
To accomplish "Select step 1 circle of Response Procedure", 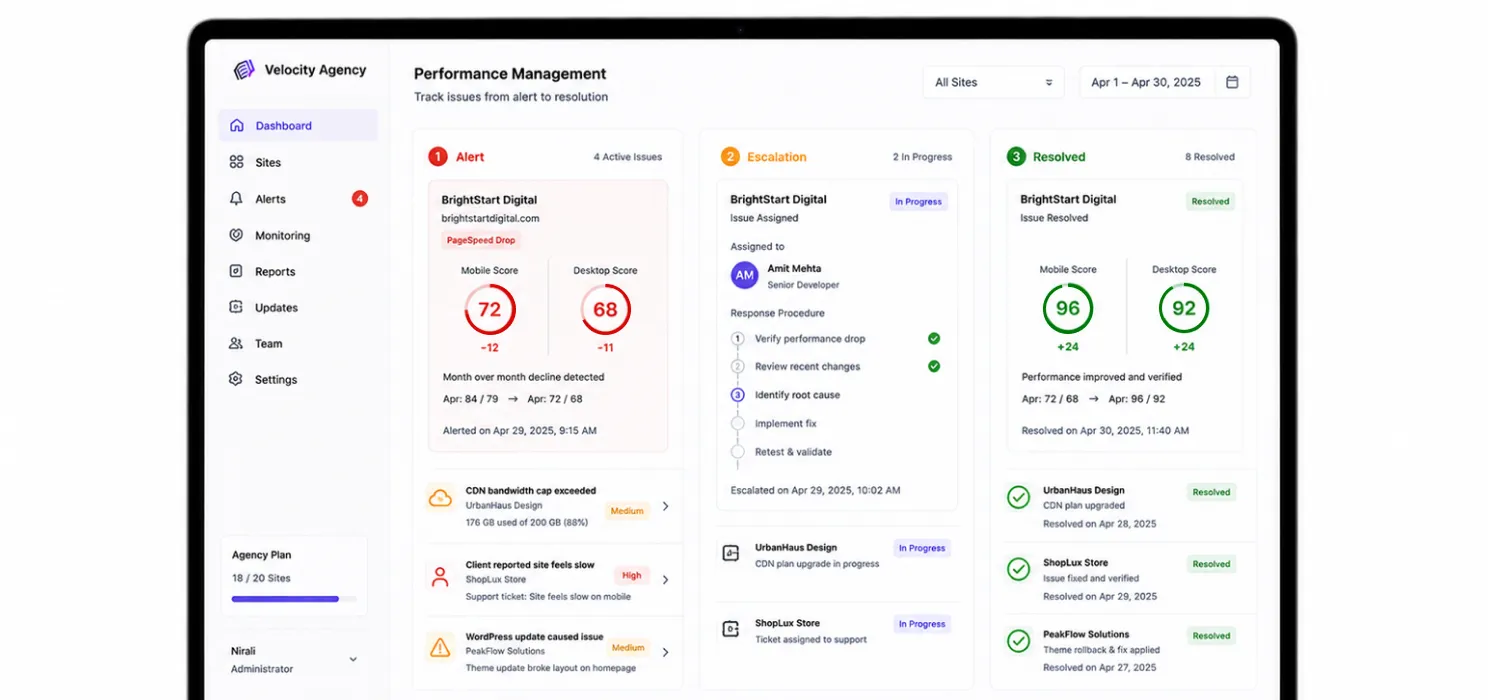I will (x=738, y=339).
